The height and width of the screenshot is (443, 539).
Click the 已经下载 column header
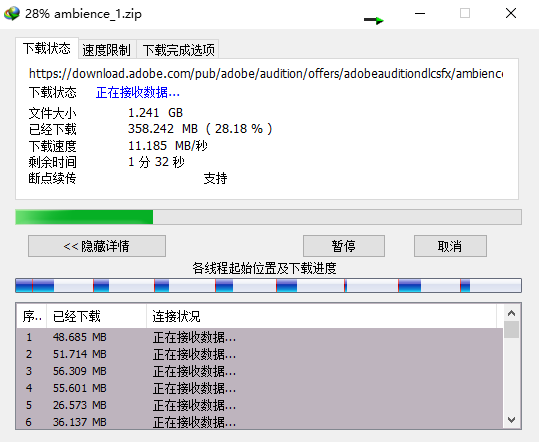(97, 316)
